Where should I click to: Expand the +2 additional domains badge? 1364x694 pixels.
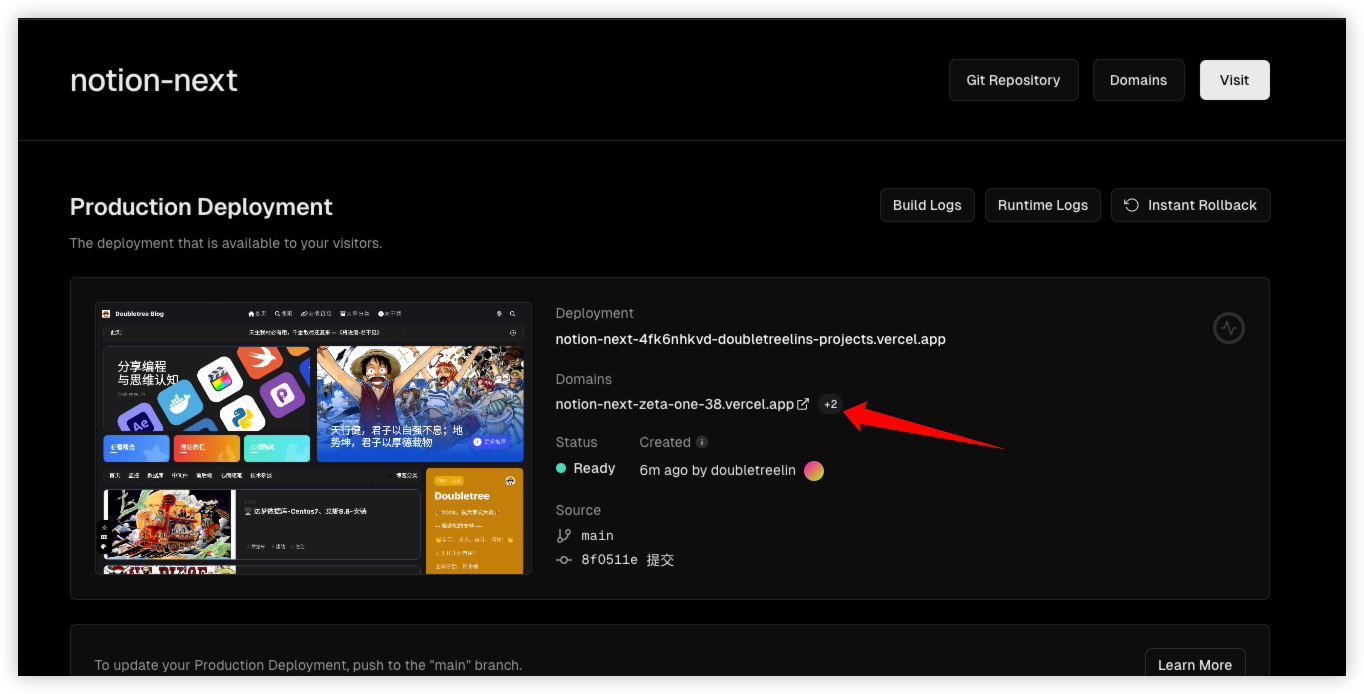(x=831, y=404)
